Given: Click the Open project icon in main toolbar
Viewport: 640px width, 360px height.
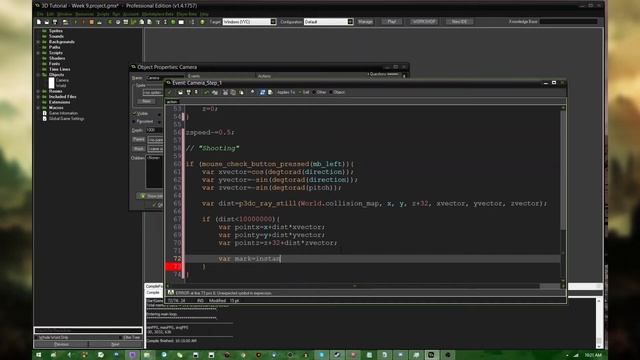Looking at the screenshot, I should [47, 22].
